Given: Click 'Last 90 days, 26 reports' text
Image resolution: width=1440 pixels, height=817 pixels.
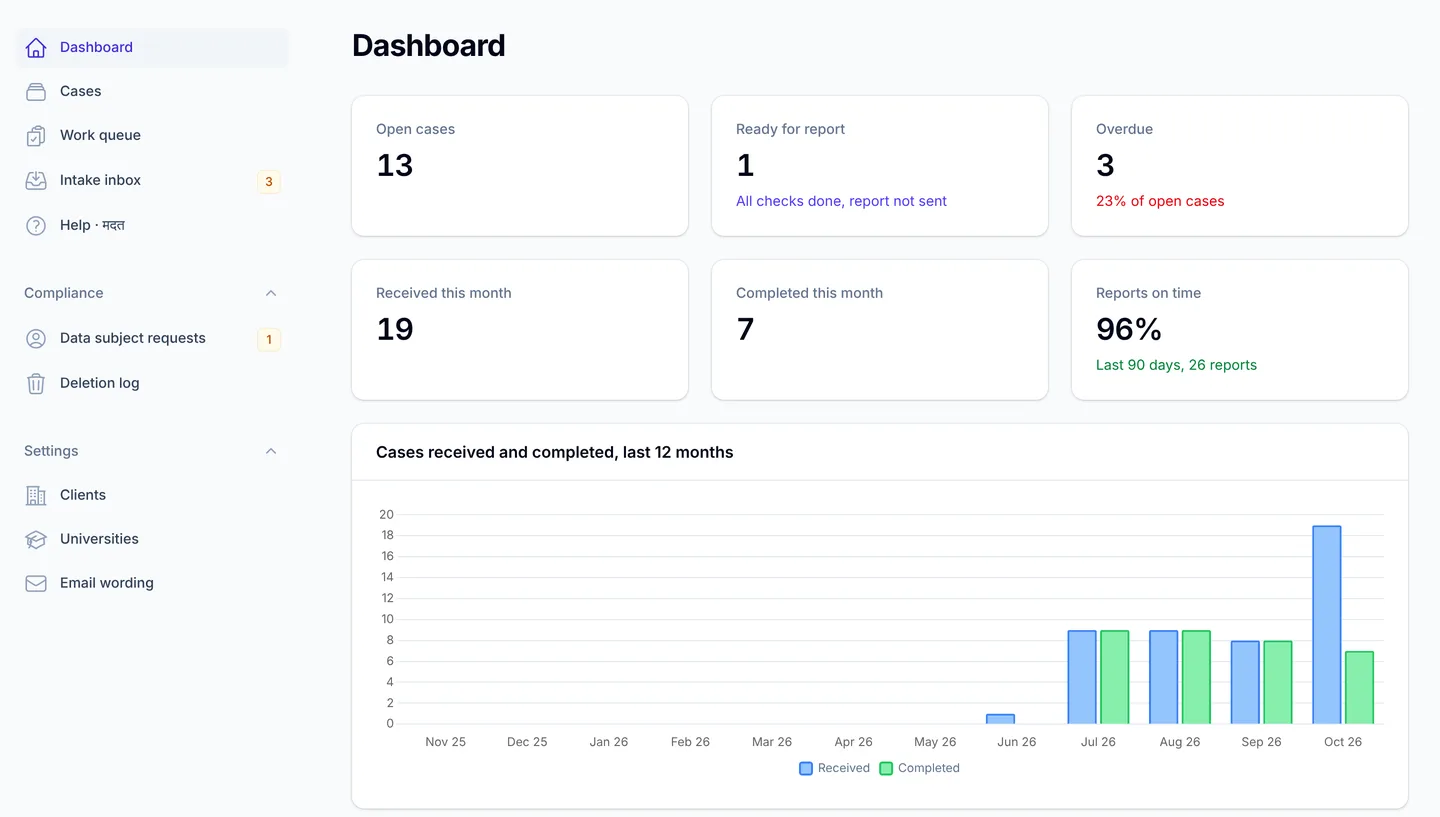Looking at the screenshot, I should pos(1176,365).
